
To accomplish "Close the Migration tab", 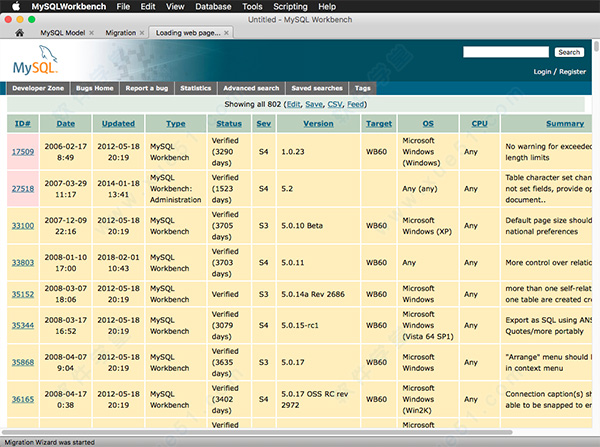I will (142, 33).
